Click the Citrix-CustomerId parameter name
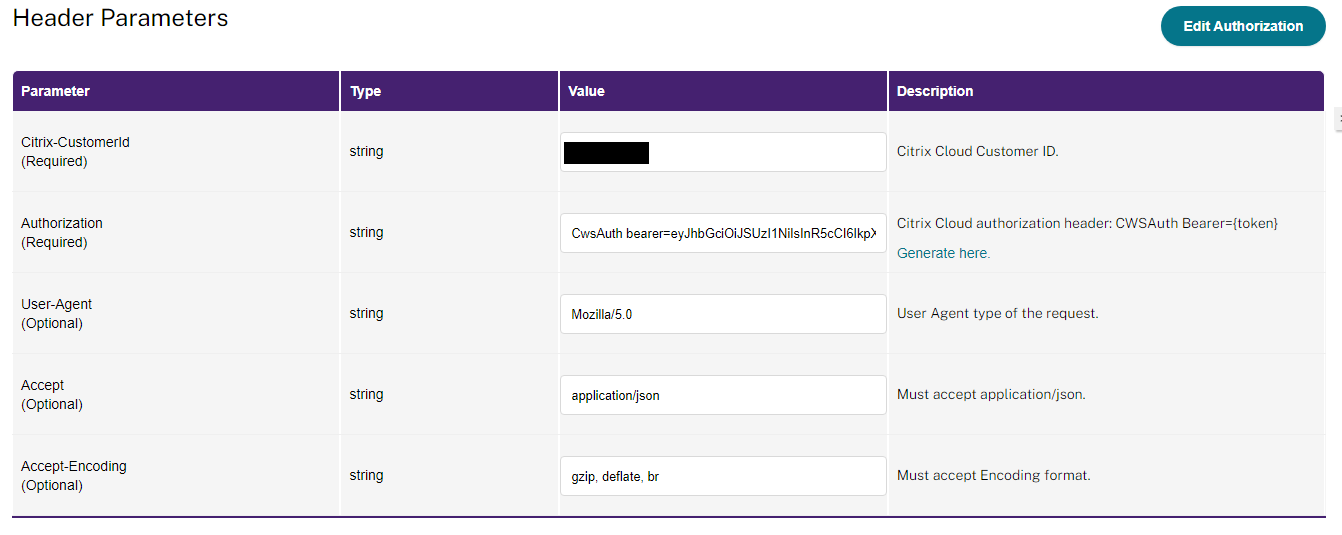Viewport: 1342px width, 535px height. tap(75, 142)
